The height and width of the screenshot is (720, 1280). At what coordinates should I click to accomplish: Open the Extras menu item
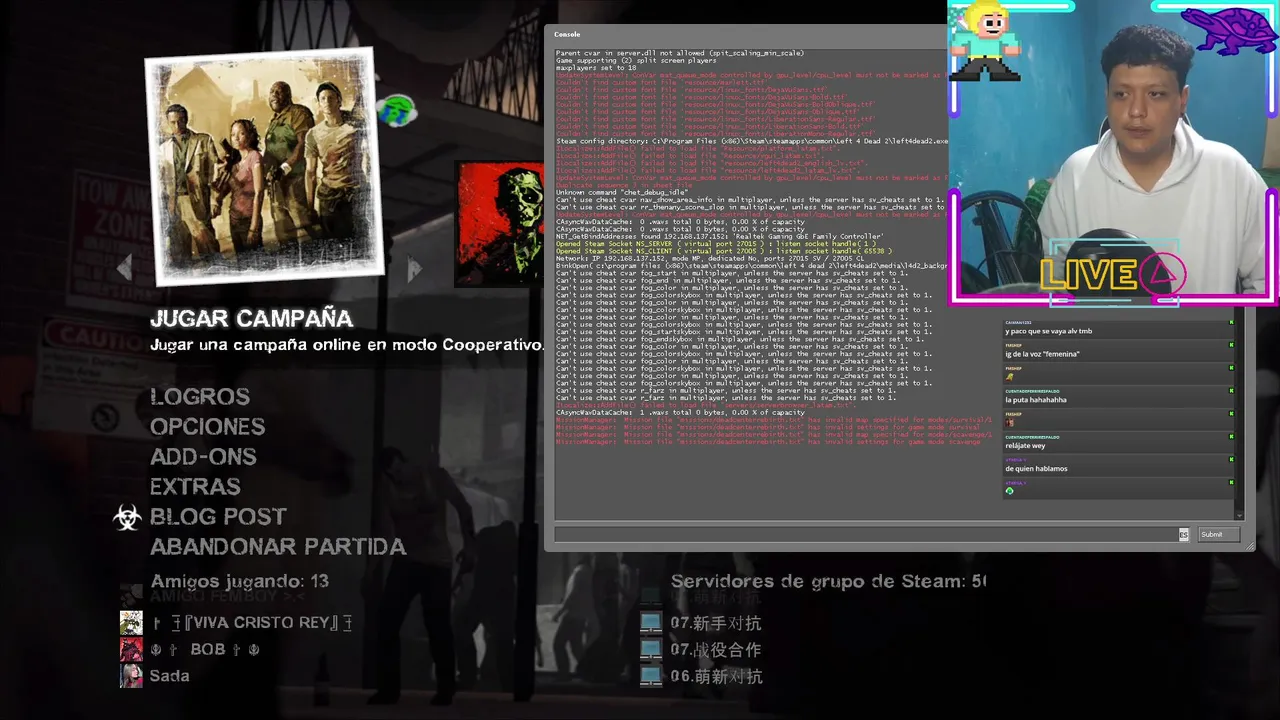pos(195,487)
